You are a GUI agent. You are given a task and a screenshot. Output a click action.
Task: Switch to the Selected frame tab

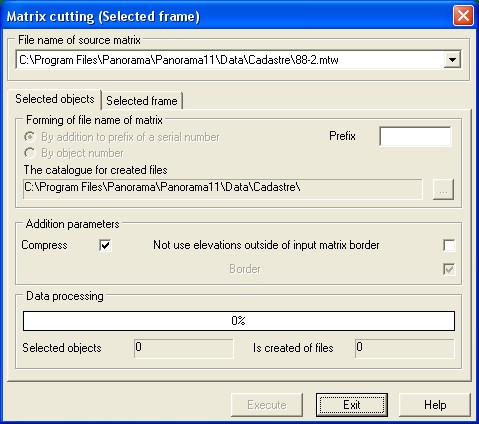pos(142,101)
